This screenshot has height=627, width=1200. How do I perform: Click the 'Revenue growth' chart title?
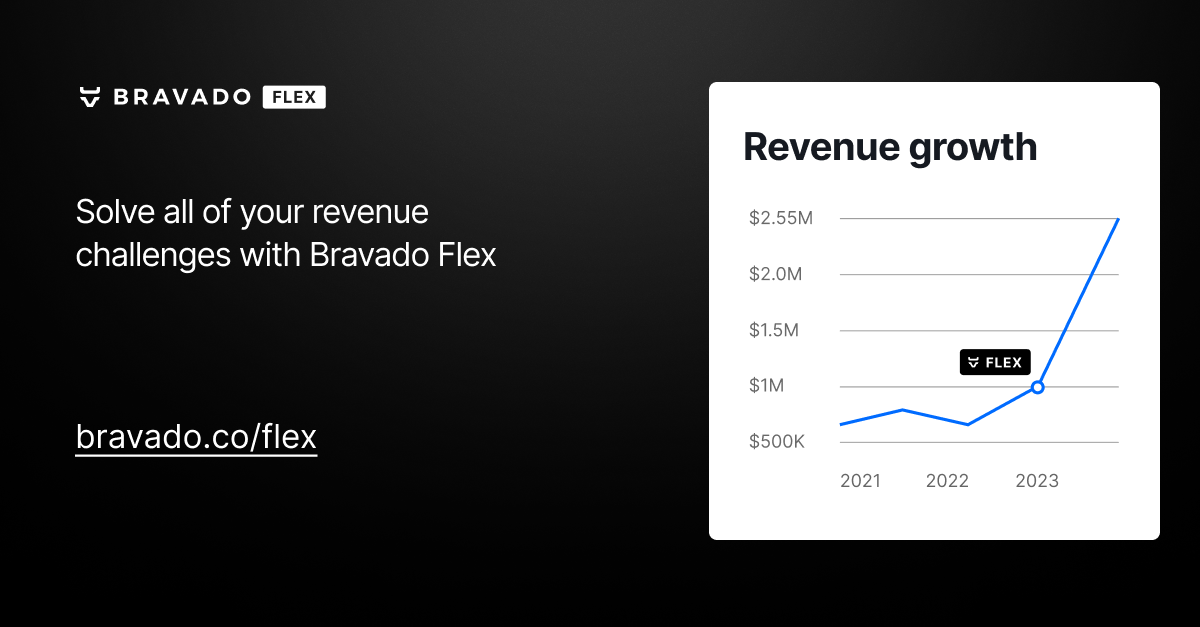(890, 147)
